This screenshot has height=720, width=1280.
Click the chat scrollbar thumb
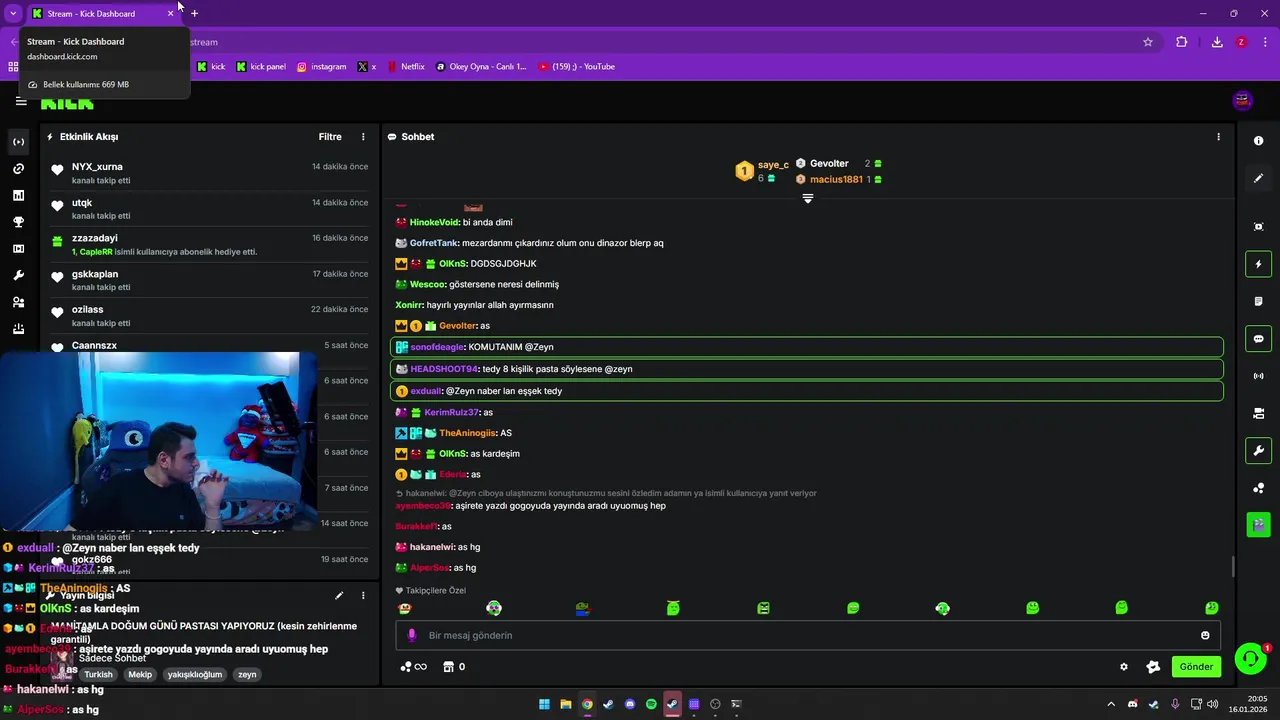click(x=1233, y=567)
